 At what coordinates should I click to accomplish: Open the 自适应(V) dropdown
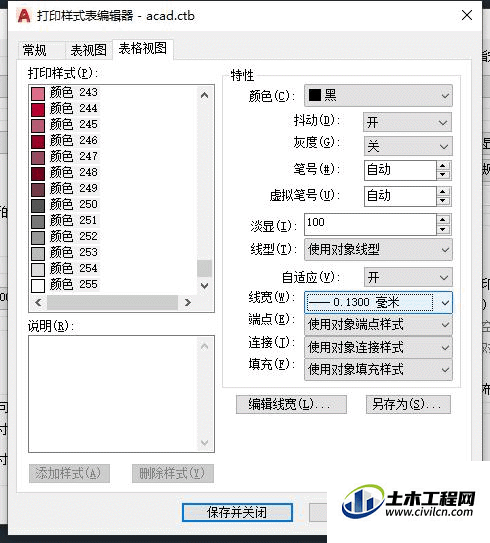point(408,277)
